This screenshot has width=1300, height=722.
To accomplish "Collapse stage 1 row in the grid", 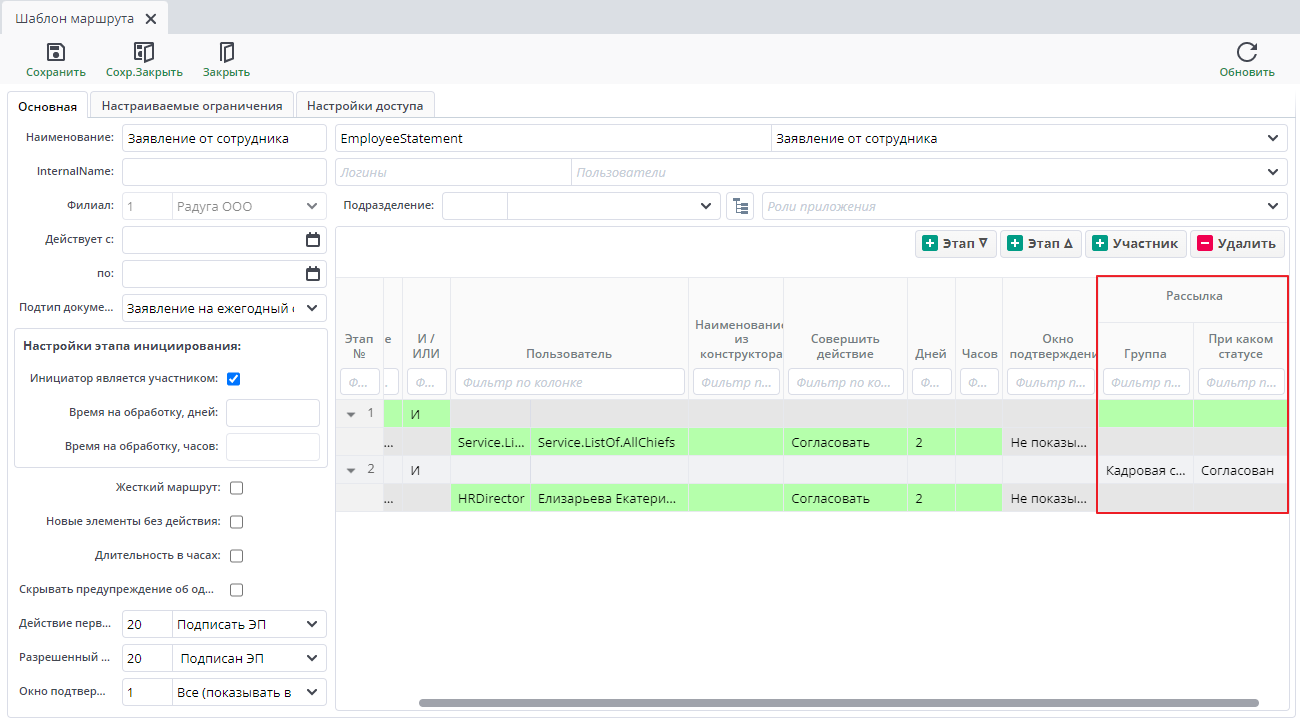I will coord(351,413).
